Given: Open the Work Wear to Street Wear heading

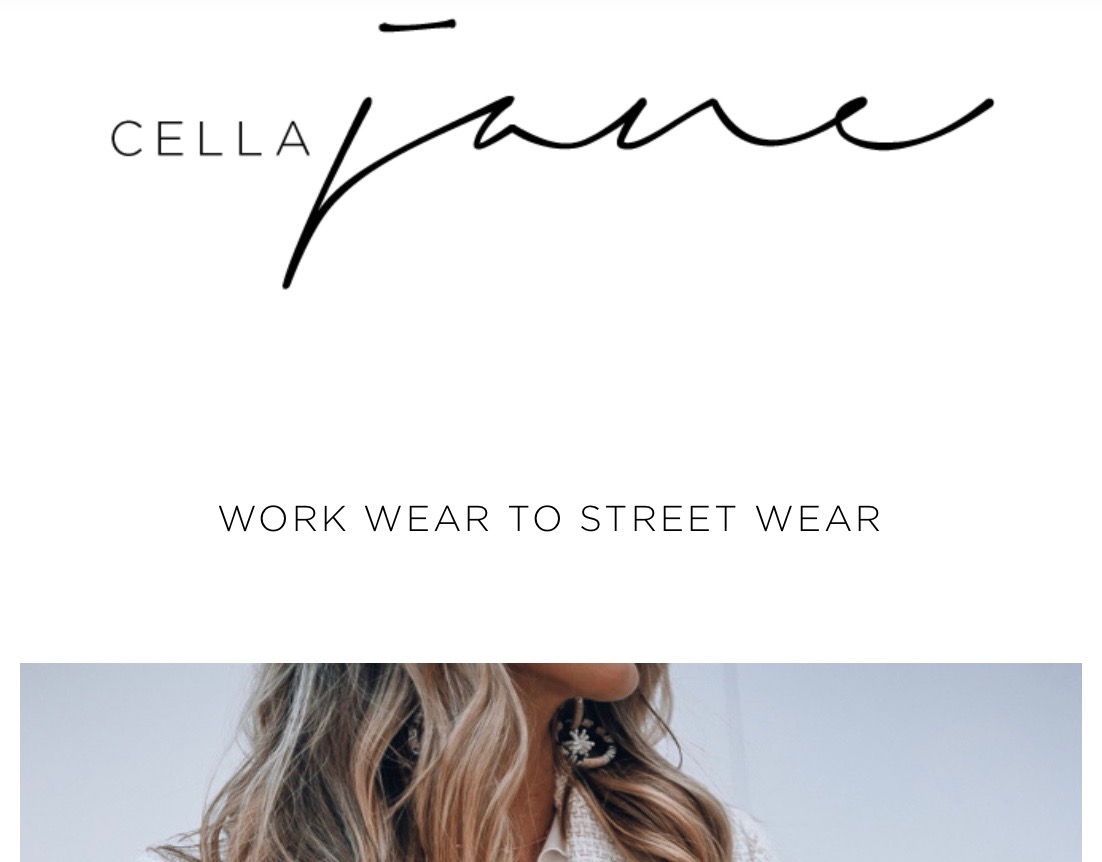Looking at the screenshot, I should point(550,519).
